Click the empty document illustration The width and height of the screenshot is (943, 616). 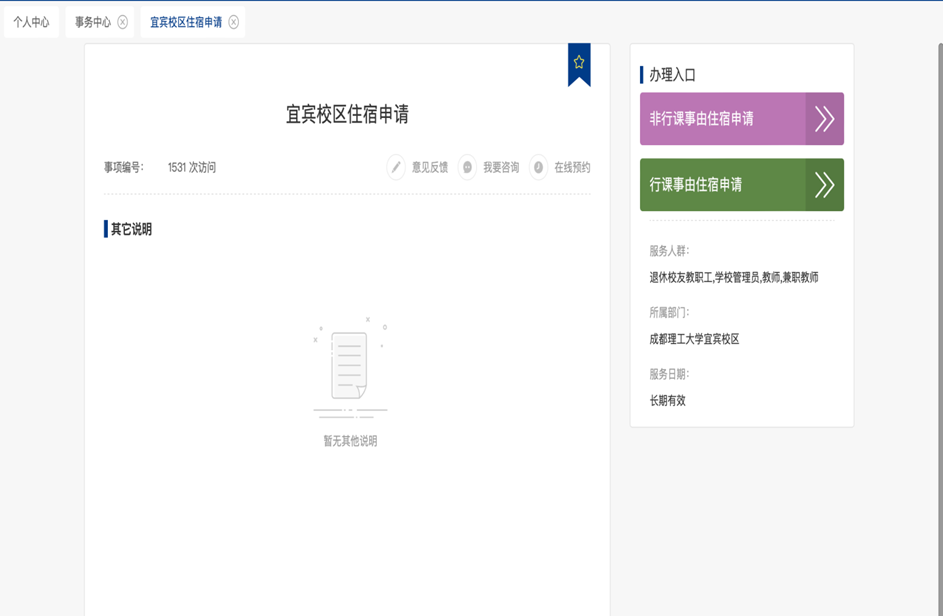point(351,368)
